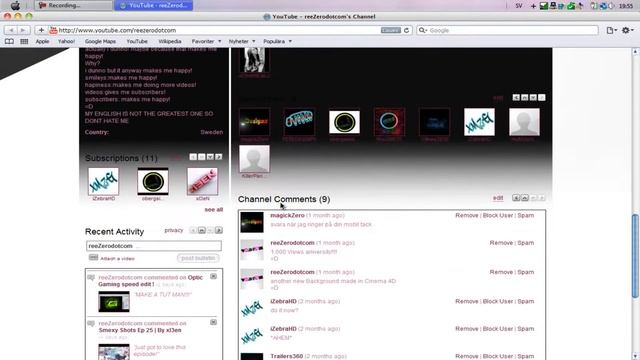Viewport: 640px width, 360px height.
Task: Click magickZero comment avatar
Action: (x=251, y=222)
